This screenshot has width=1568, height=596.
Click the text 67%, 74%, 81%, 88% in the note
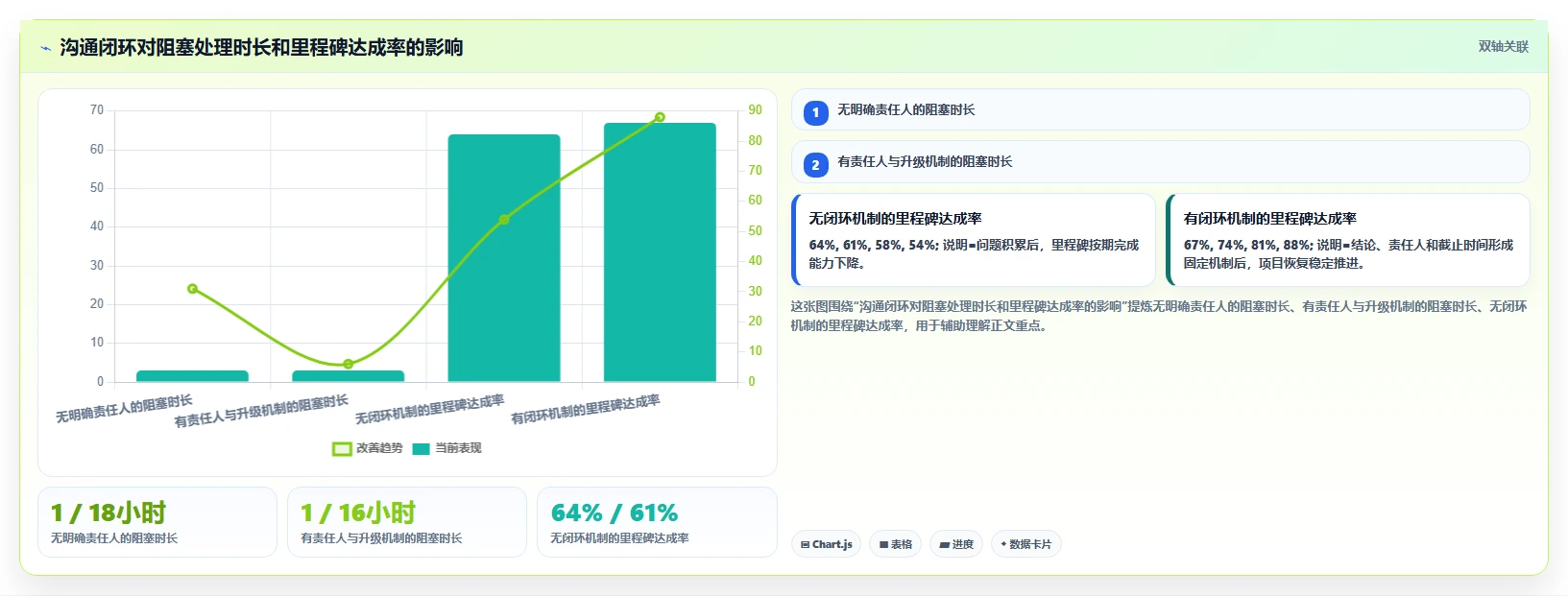1247,245
